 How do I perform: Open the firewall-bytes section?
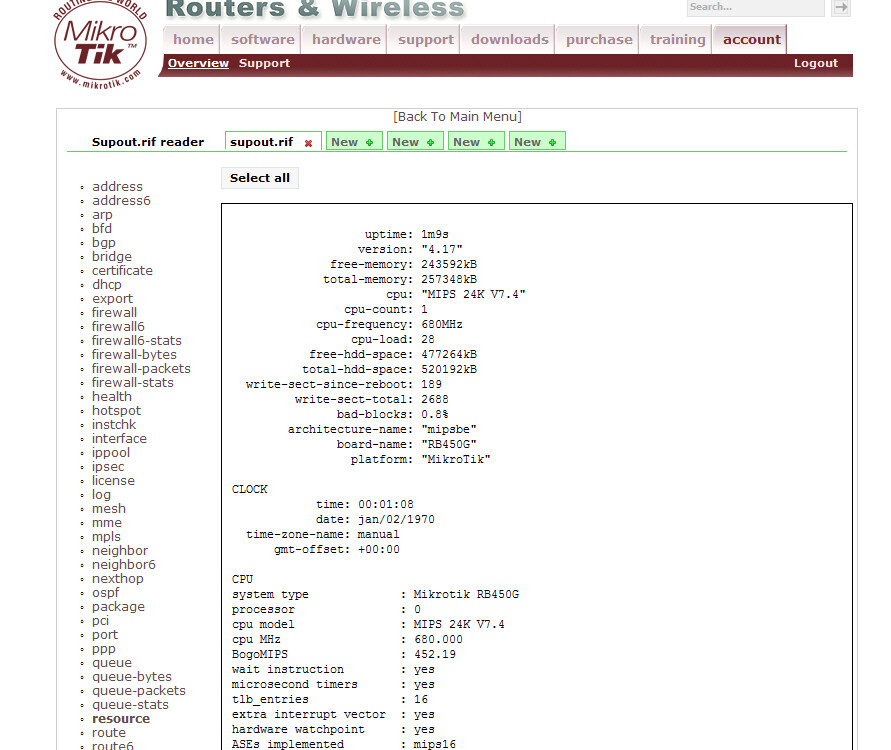coord(135,355)
